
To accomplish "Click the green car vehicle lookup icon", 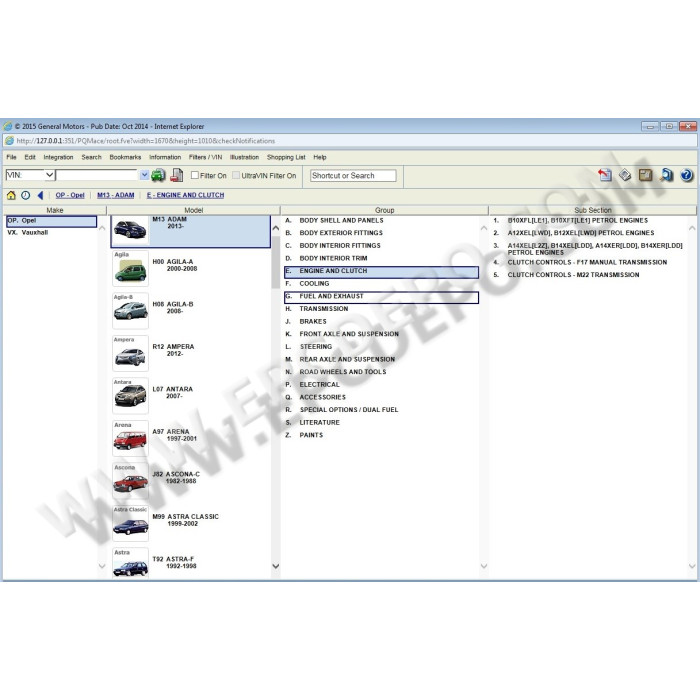I will click(x=158, y=175).
